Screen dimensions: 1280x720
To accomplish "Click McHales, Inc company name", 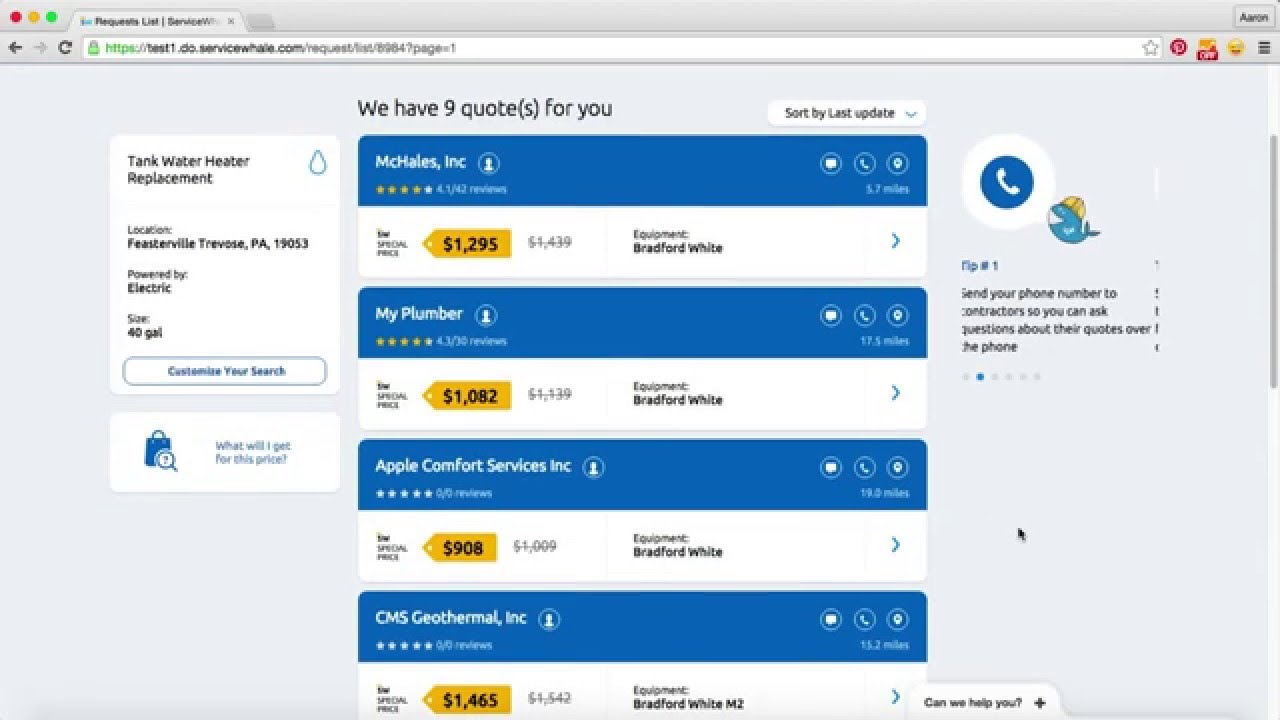I will pyautogui.click(x=421, y=162).
